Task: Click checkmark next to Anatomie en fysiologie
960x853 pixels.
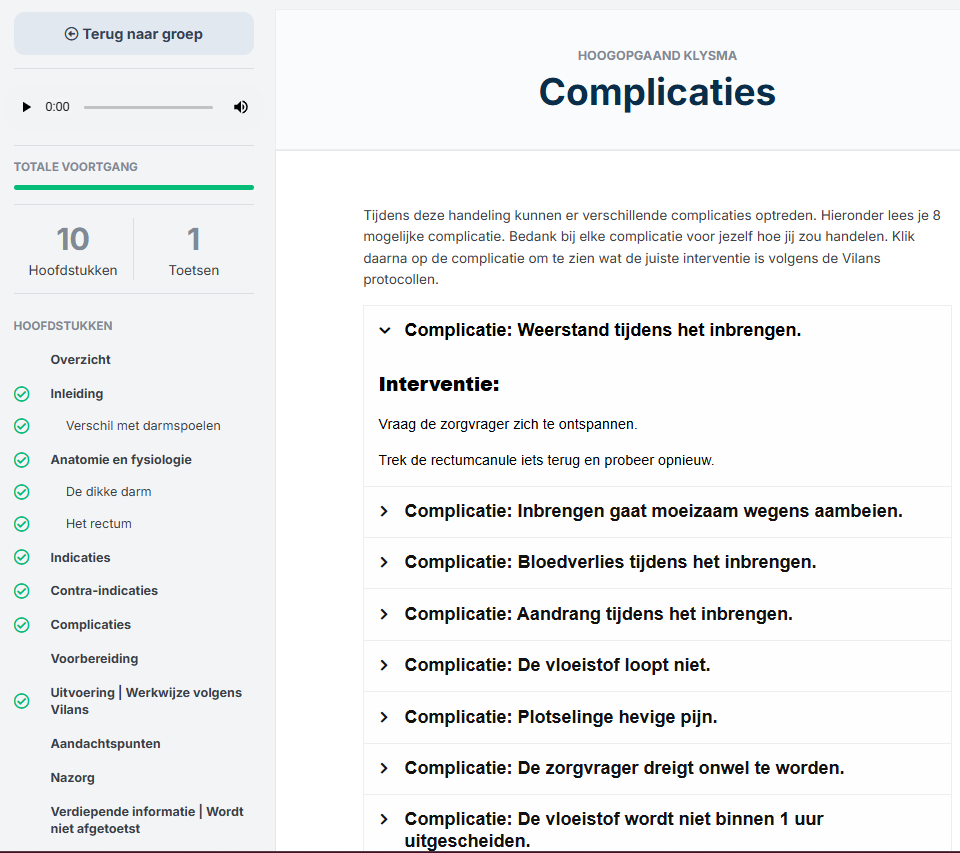Action: pyautogui.click(x=22, y=460)
